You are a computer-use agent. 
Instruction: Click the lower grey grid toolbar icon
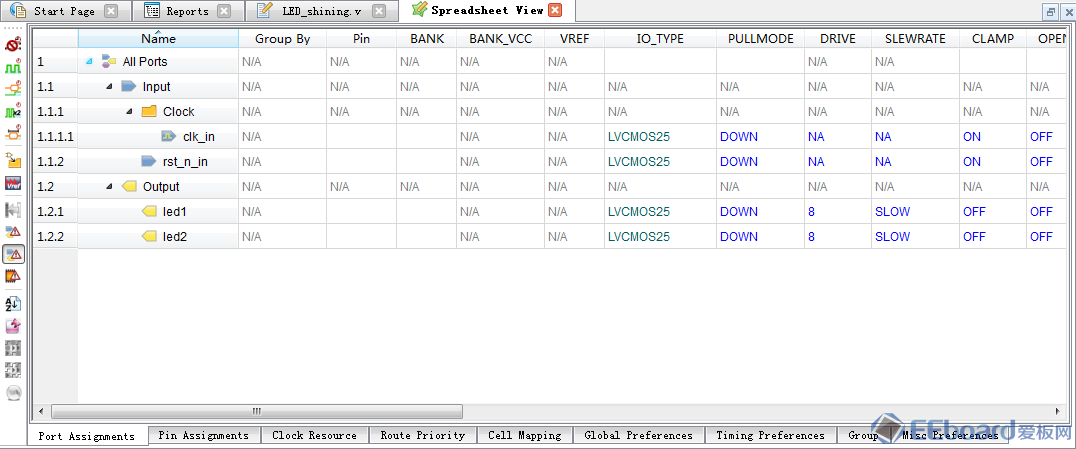(12, 370)
